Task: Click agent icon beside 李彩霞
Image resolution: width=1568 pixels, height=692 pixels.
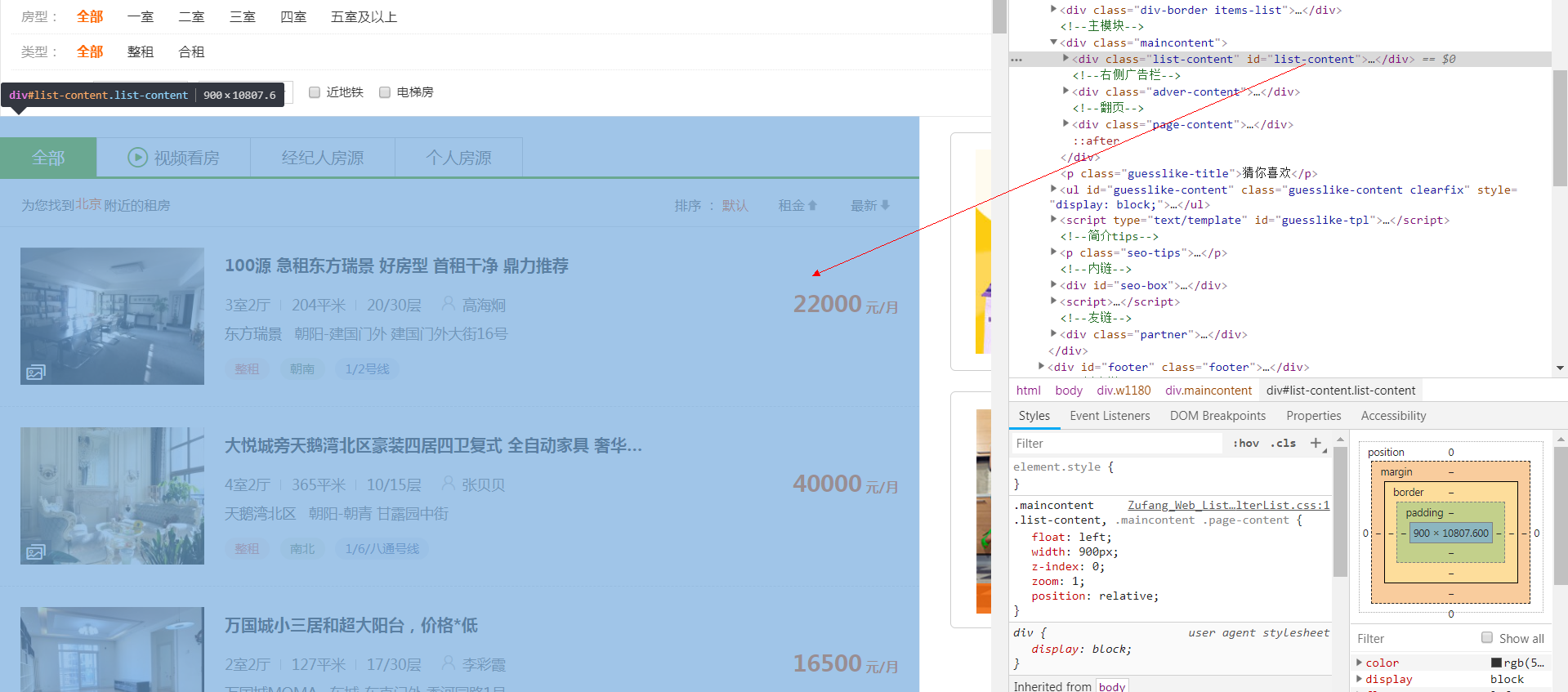Action: (x=448, y=663)
